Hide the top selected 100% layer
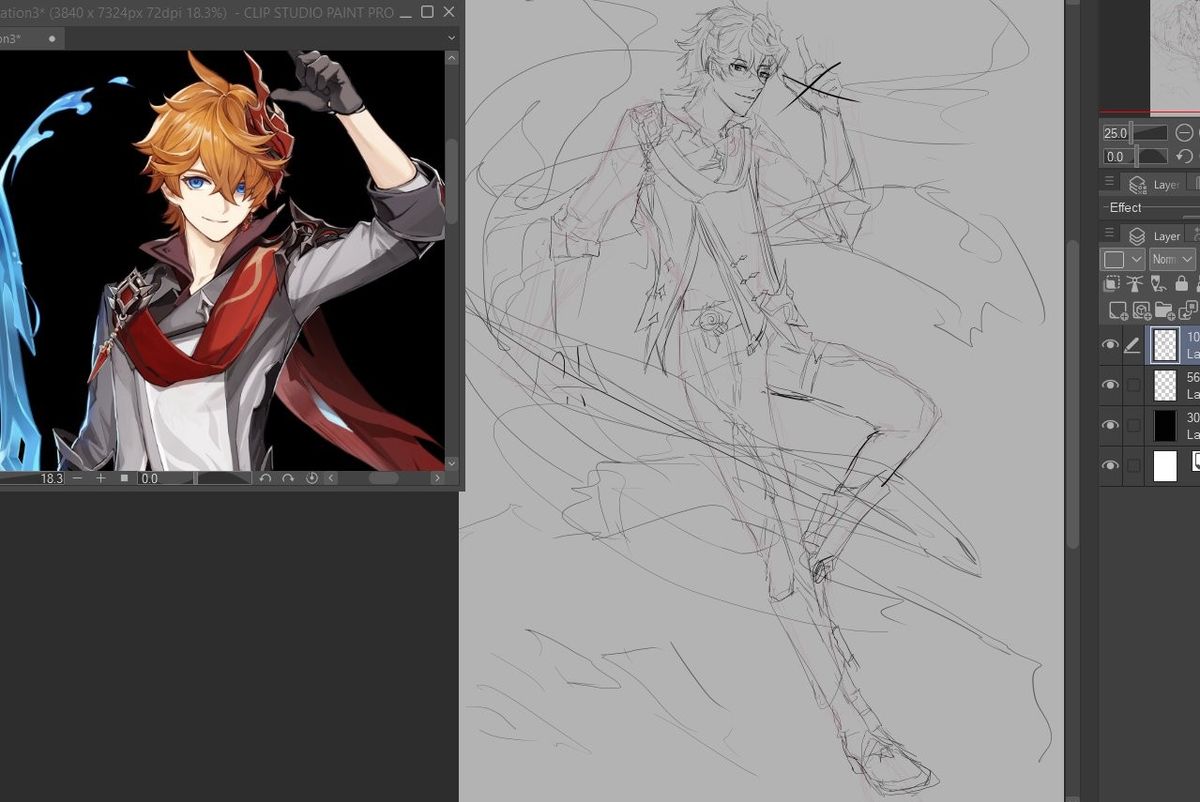The image size is (1200, 802). (1110, 345)
